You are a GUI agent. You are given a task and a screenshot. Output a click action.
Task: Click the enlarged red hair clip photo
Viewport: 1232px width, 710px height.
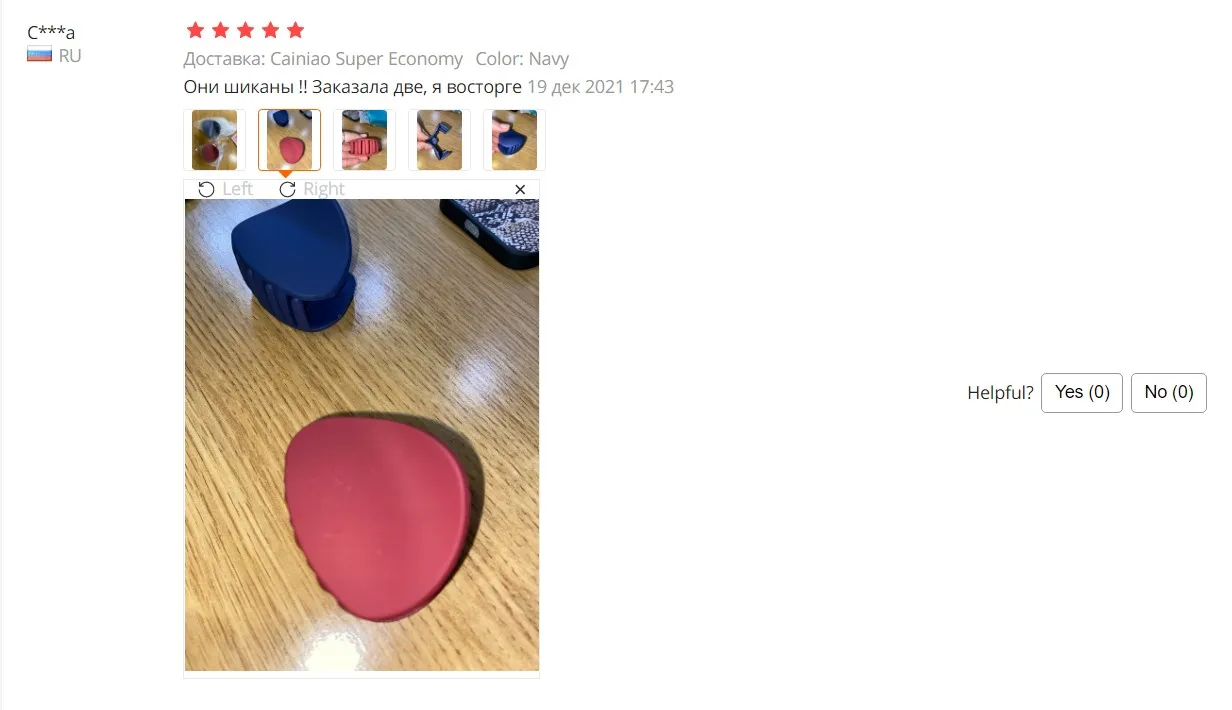(362, 435)
